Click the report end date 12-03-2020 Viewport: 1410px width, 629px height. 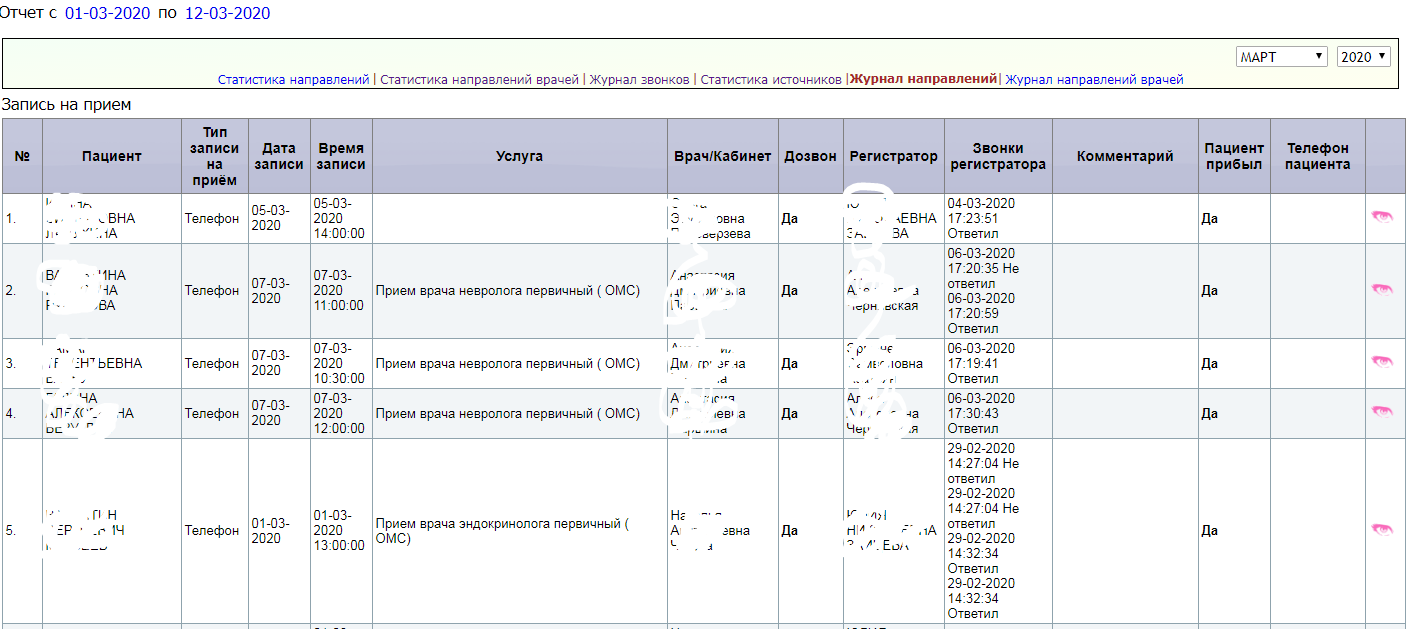pyautogui.click(x=227, y=14)
